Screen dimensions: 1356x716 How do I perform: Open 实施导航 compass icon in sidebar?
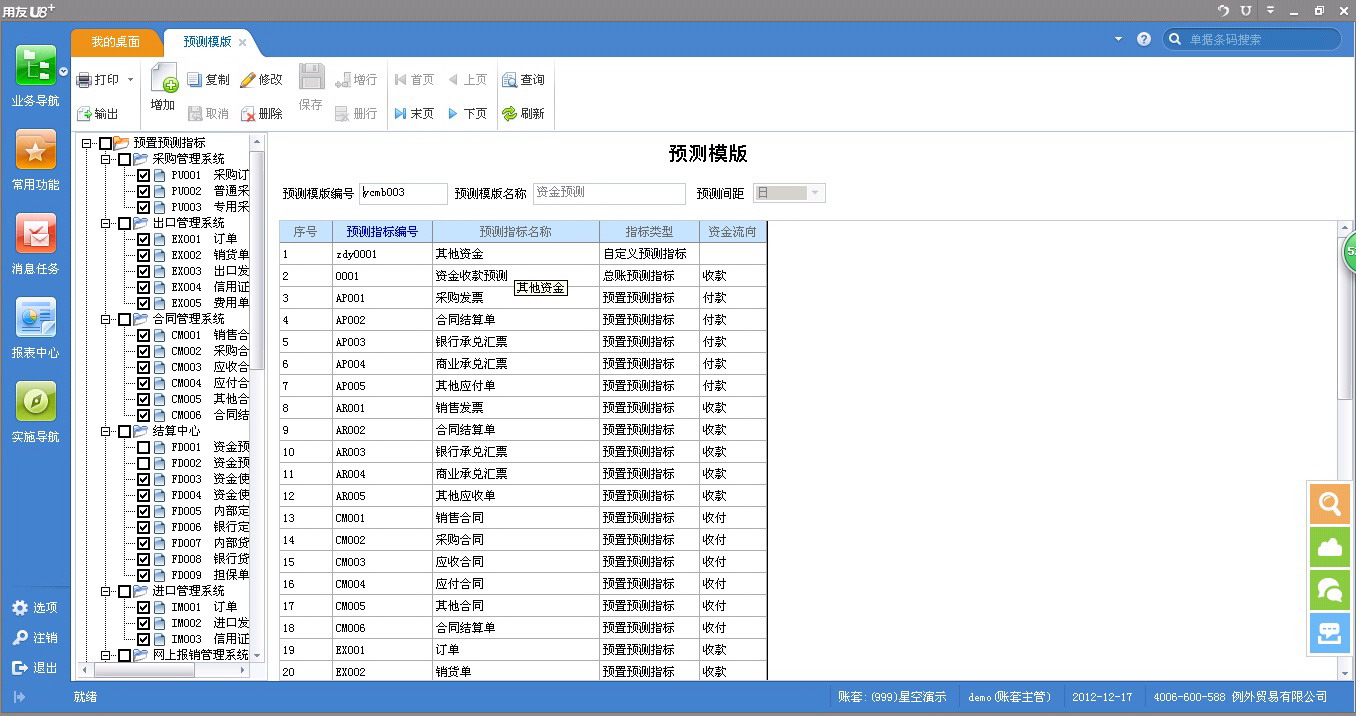[x=35, y=402]
